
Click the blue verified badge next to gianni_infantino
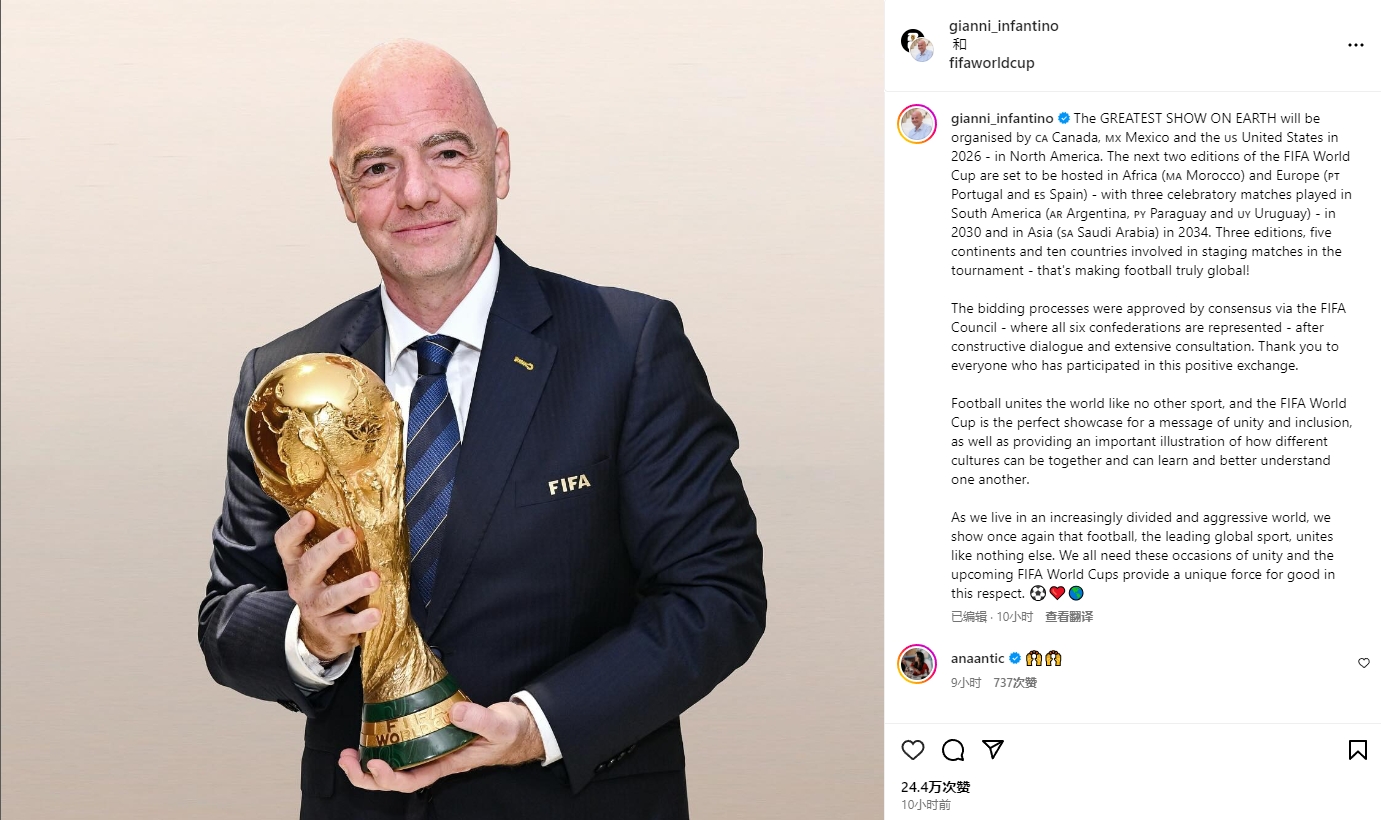(x=1064, y=118)
